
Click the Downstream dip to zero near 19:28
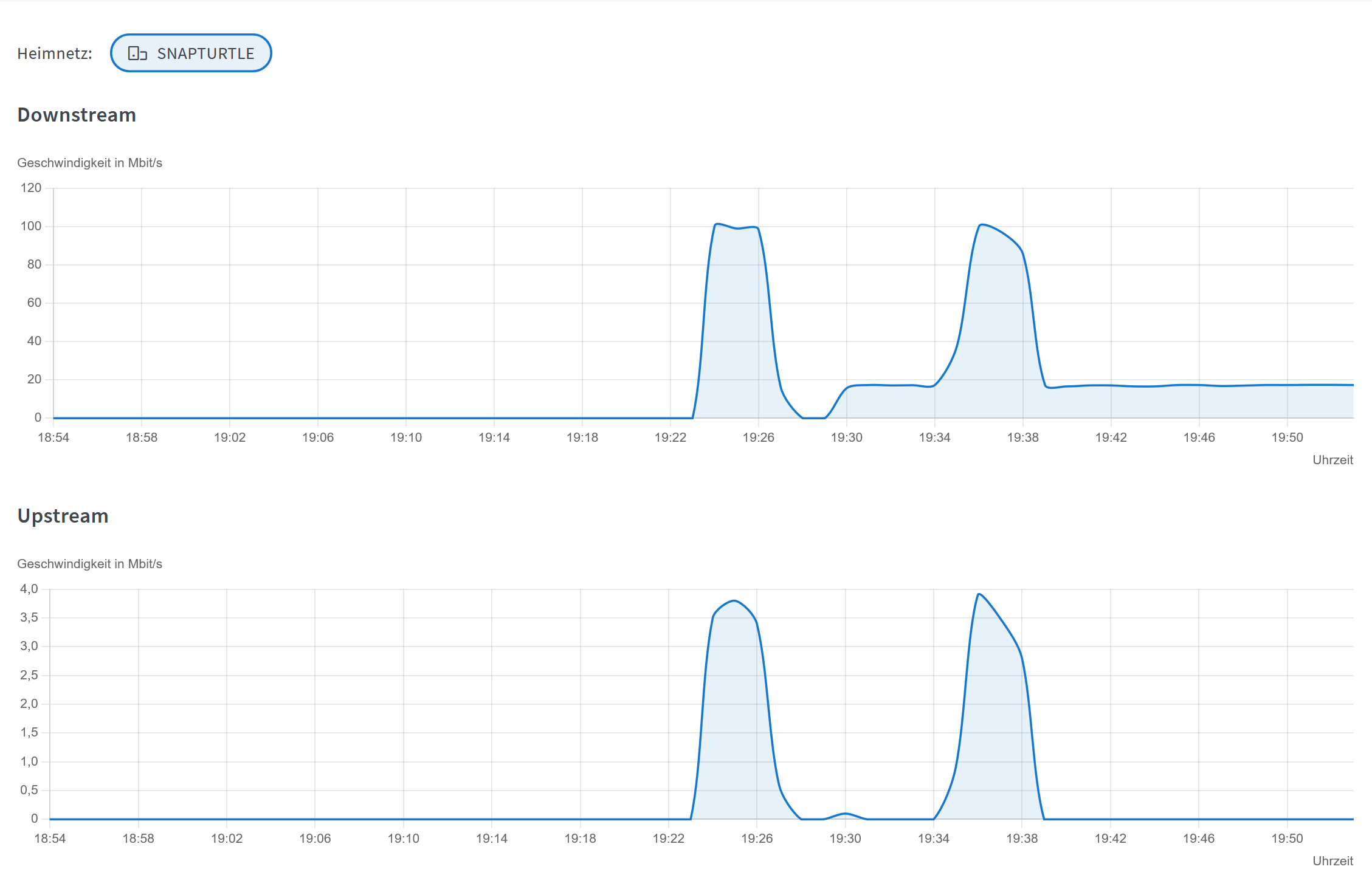pos(813,417)
